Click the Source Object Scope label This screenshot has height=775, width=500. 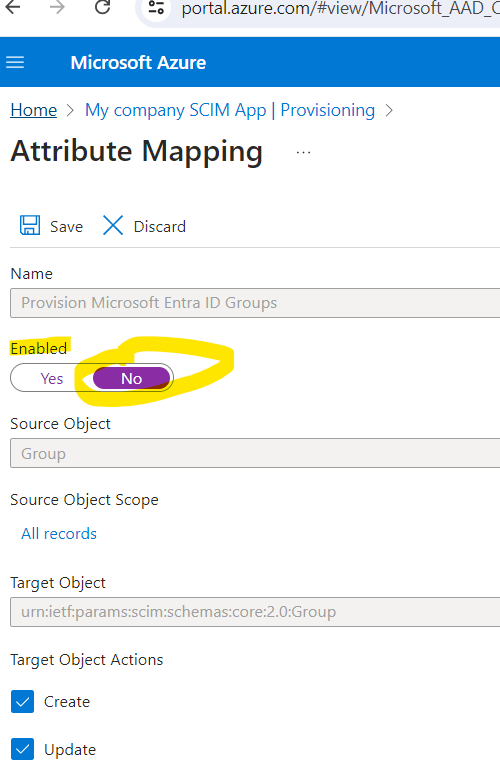(84, 500)
